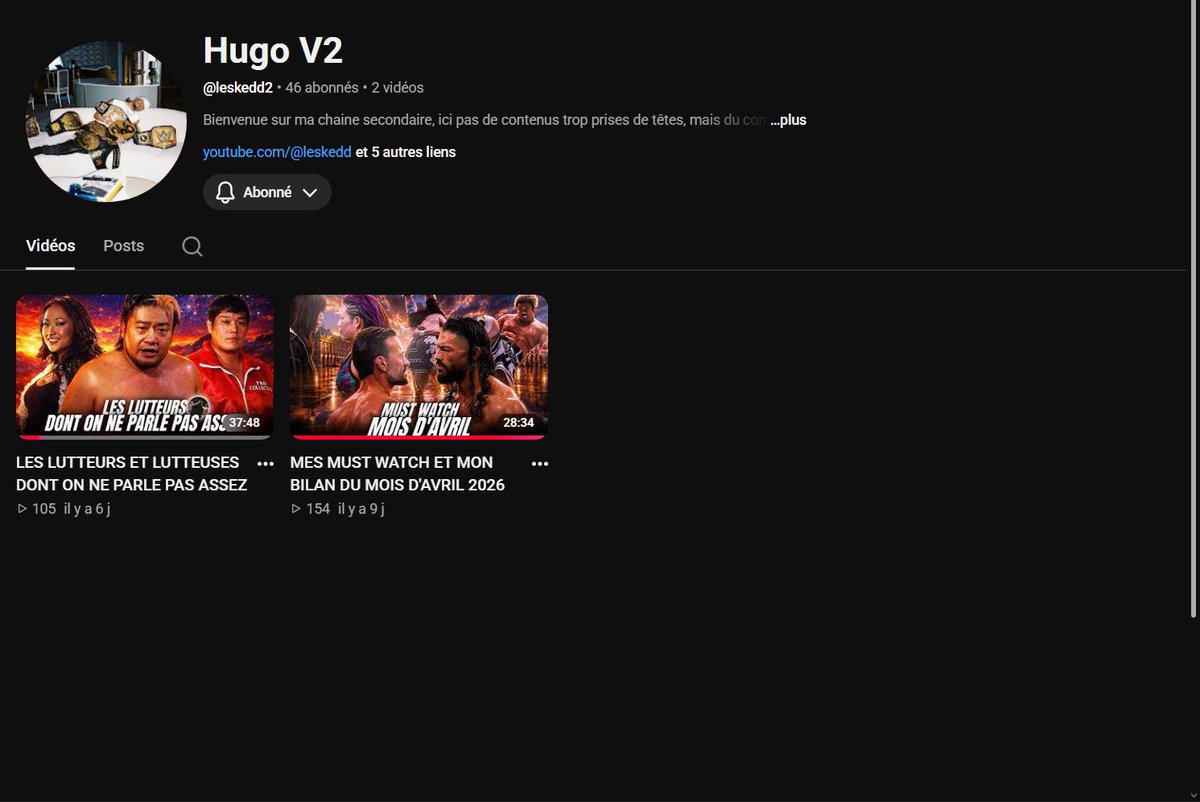
Task: Open the youtube.com/@leskedd link
Action: [x=277, y=152]
